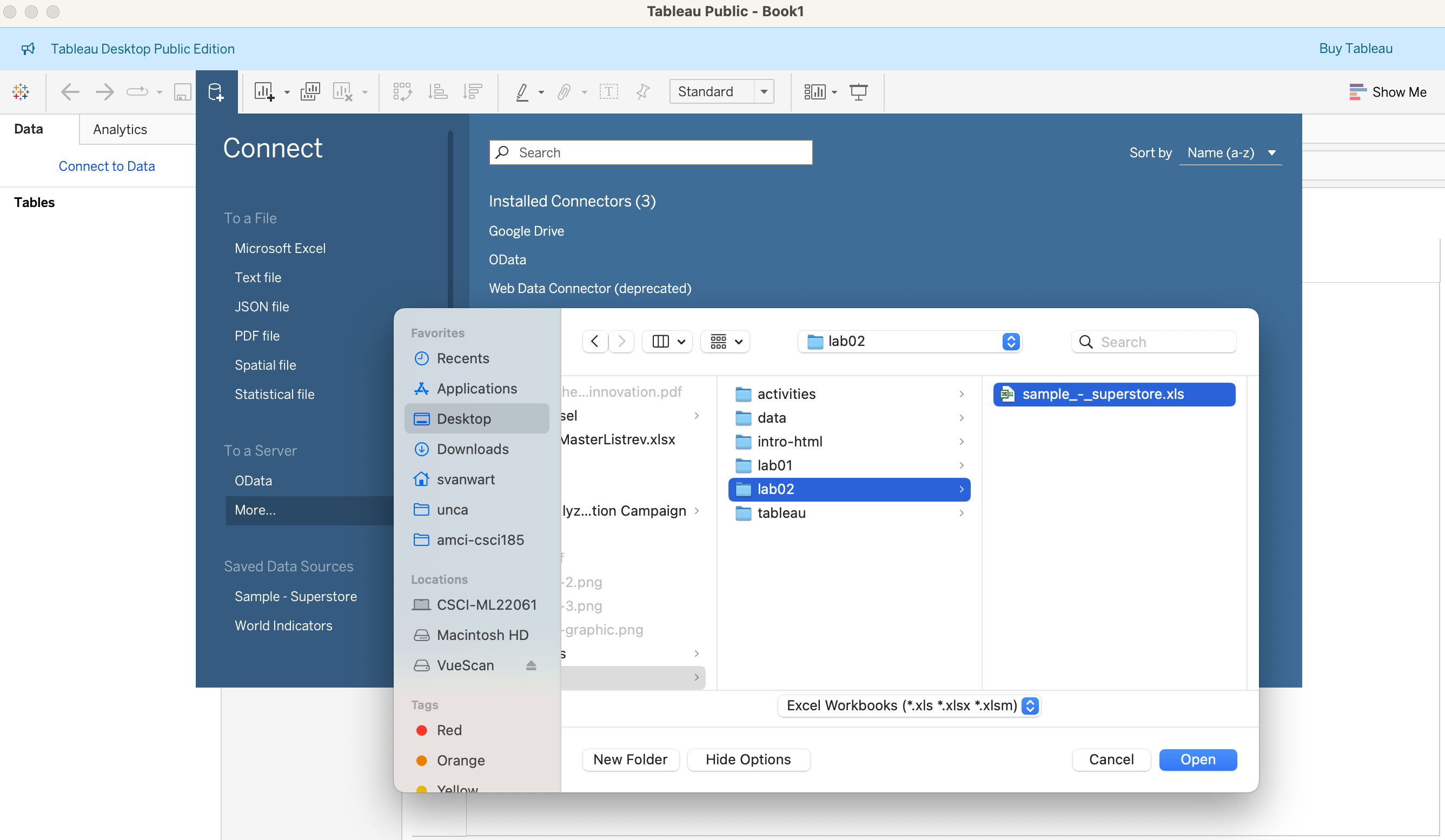The height and width of the screenshot is (840, 1445).
Task: Select the tableau folder in the file list
Action: point(781,513)
